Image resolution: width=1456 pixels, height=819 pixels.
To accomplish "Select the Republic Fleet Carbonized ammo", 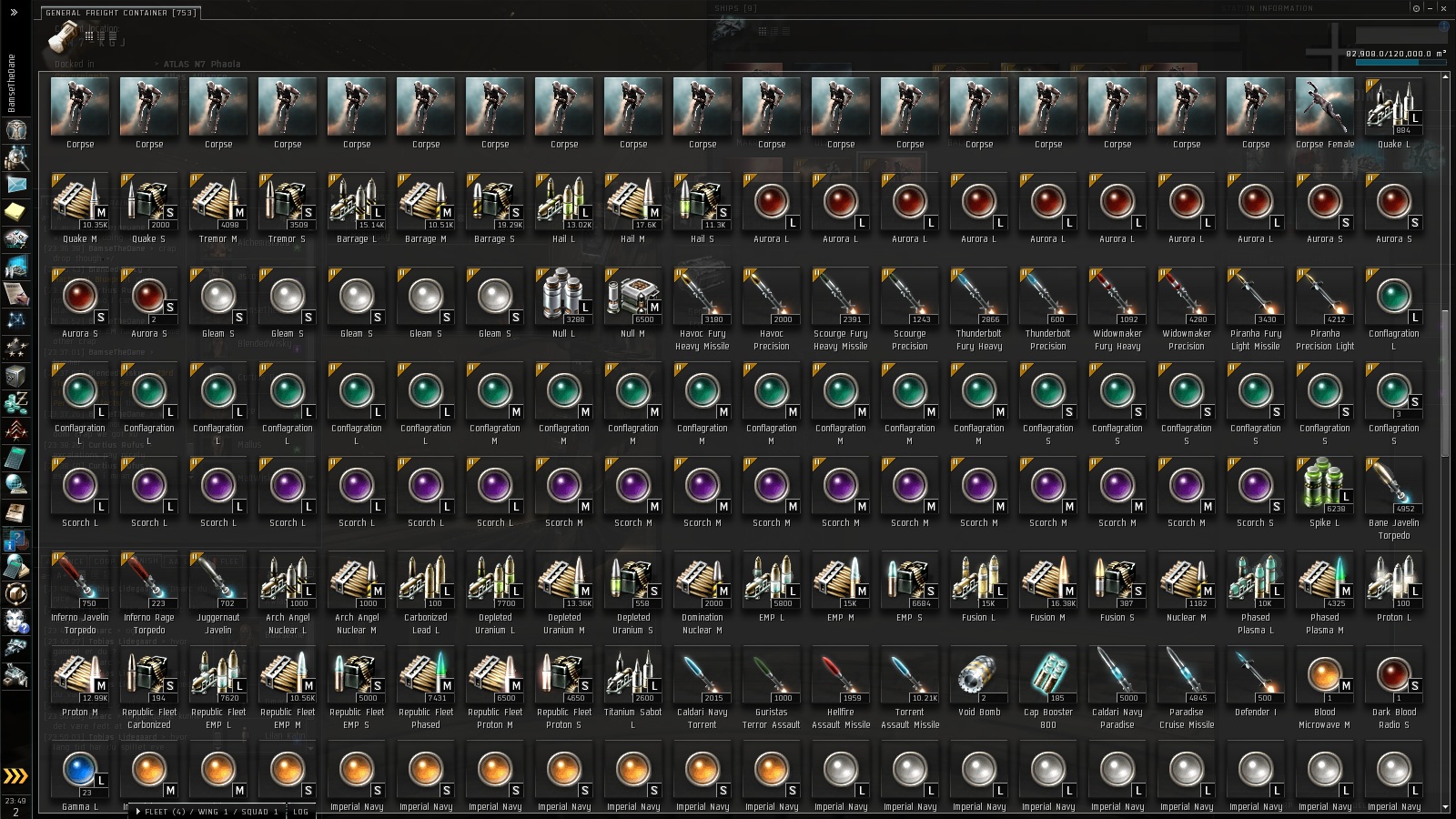I will pos(148,674).
